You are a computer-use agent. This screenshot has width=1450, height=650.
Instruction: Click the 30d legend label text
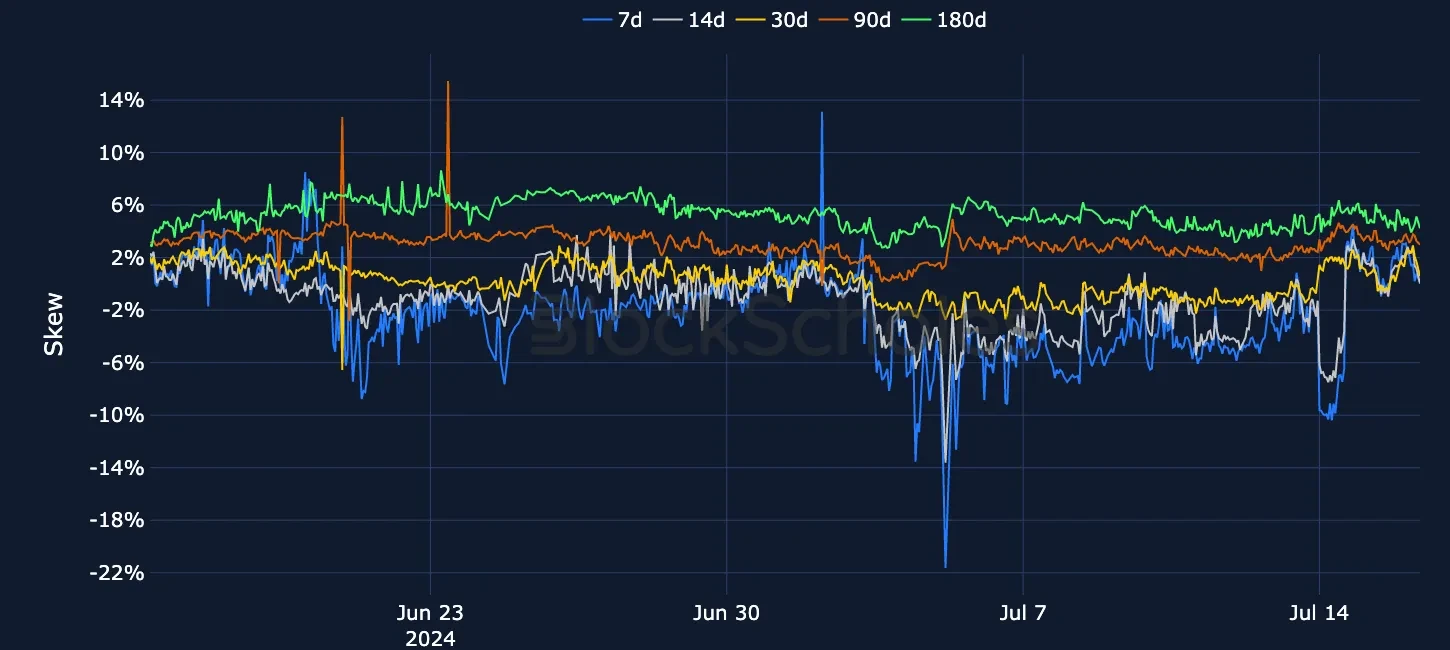[x=792, y=19]
